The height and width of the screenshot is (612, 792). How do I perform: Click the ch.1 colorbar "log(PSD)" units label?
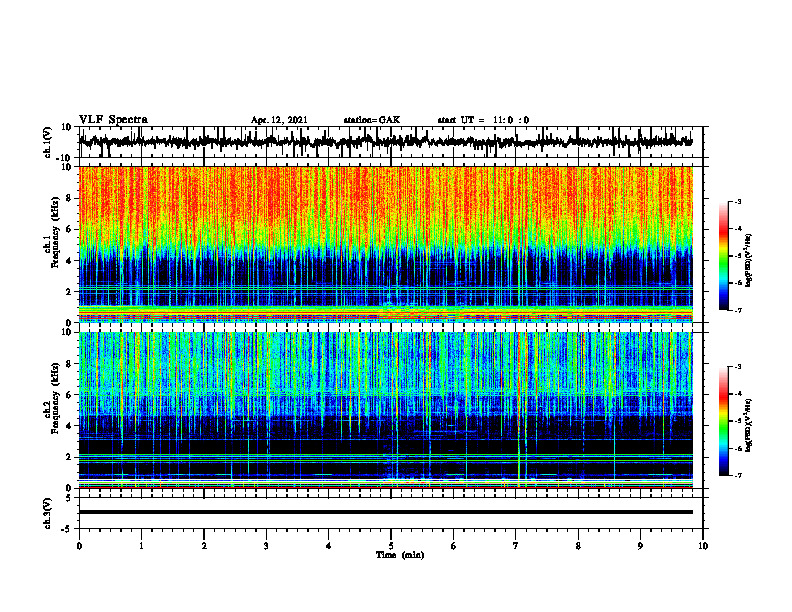(x=749, y=260)
